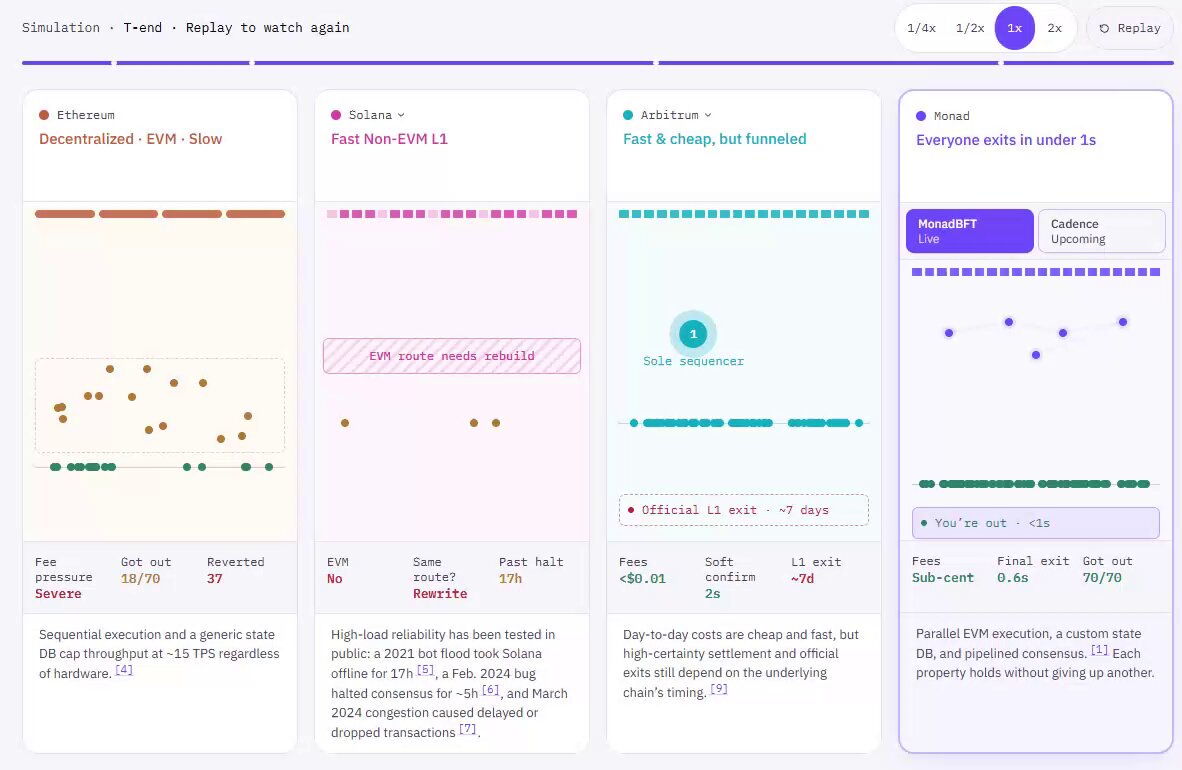Select the 1x playback speed
Image resolution: width=1182 pixels, height=770 pixels.
pyautogui.click(x=1015, y=28)
